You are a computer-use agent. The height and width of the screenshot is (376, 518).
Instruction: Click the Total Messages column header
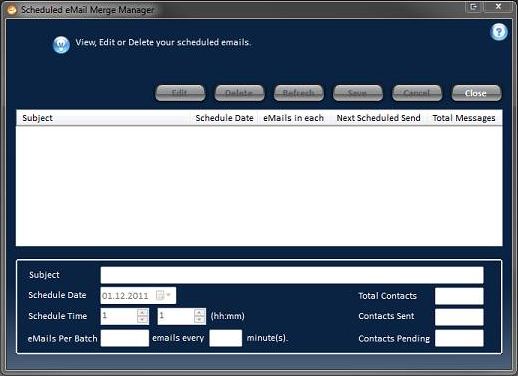point(464,118)
